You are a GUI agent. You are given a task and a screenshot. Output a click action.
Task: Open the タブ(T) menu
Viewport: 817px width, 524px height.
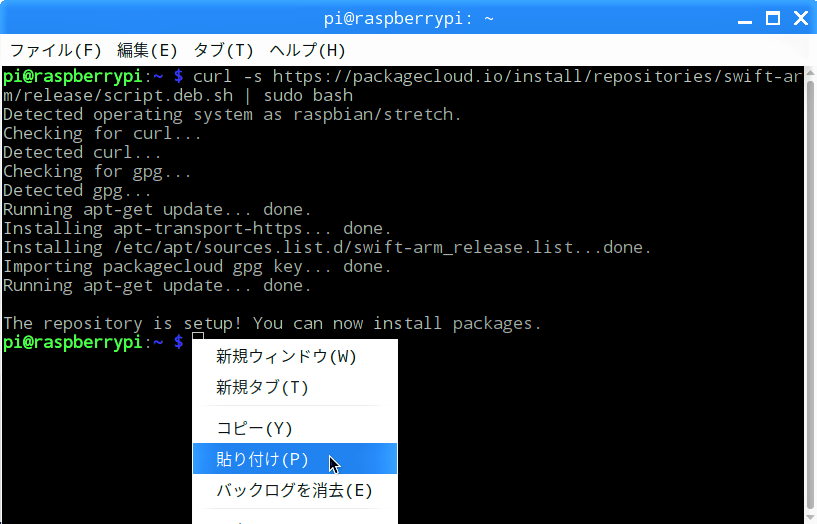(224, 50)
